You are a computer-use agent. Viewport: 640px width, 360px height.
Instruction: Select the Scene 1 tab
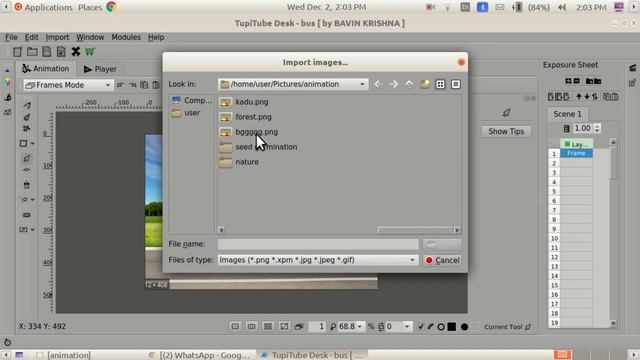click(x=567, y=114)
